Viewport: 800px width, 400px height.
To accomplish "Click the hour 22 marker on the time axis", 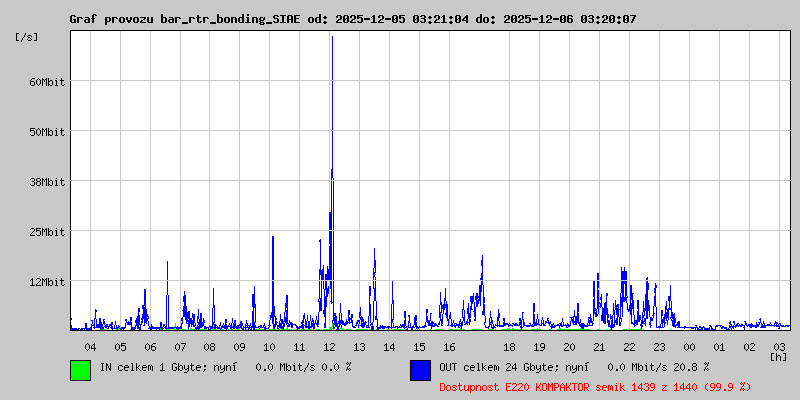I will (x=629, y=346).
